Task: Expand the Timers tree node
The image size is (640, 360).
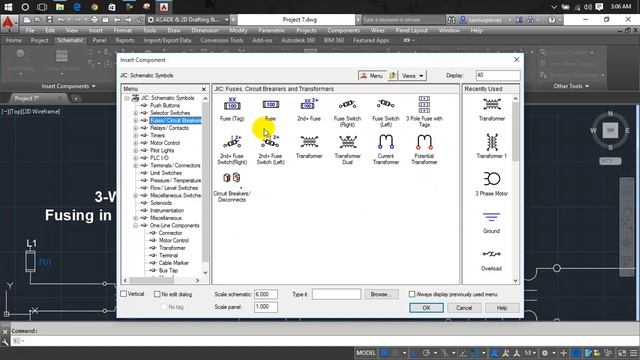Action: click(136, 135)
